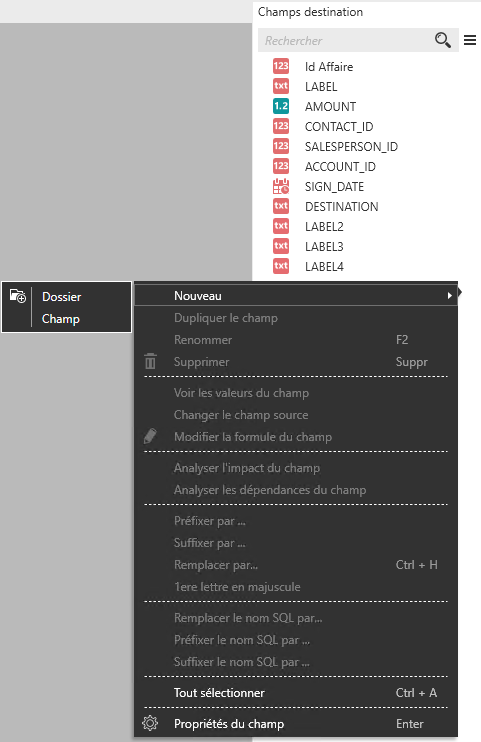Click the text type icon of DESTINATION
Image resolution: width=481 pixels, height=742 pixels.
coord(281,206)
